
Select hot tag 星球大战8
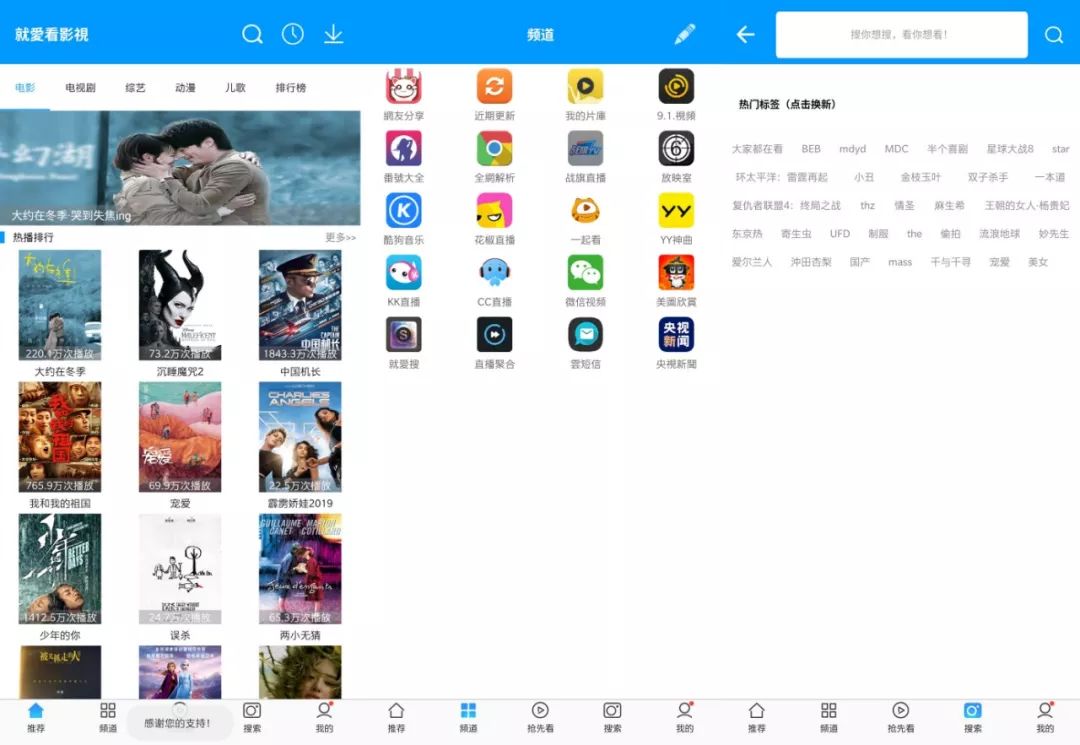point(1010,149)
